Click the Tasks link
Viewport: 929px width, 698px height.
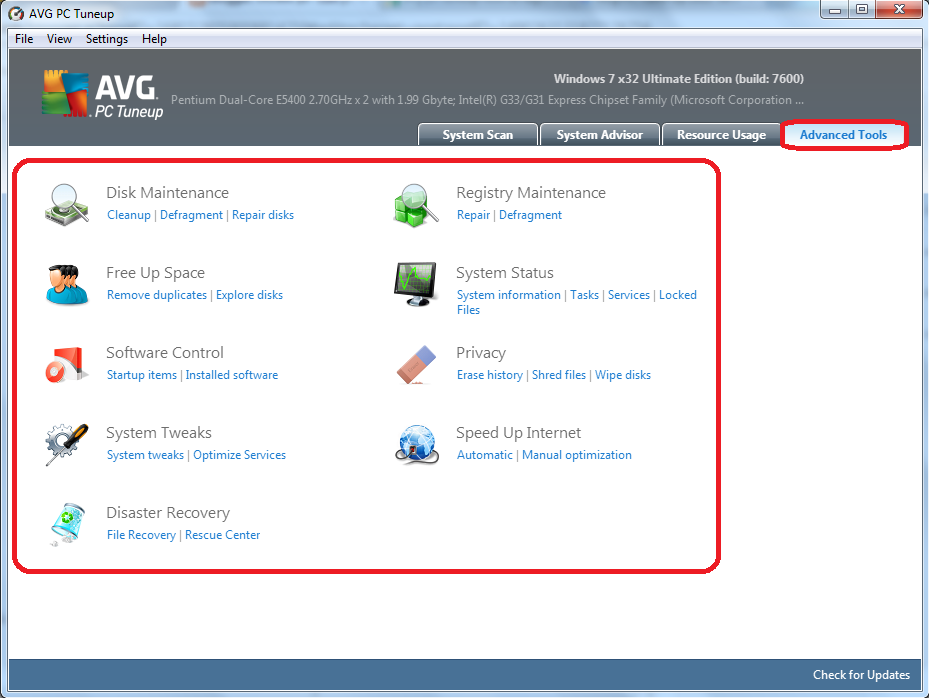584,295
